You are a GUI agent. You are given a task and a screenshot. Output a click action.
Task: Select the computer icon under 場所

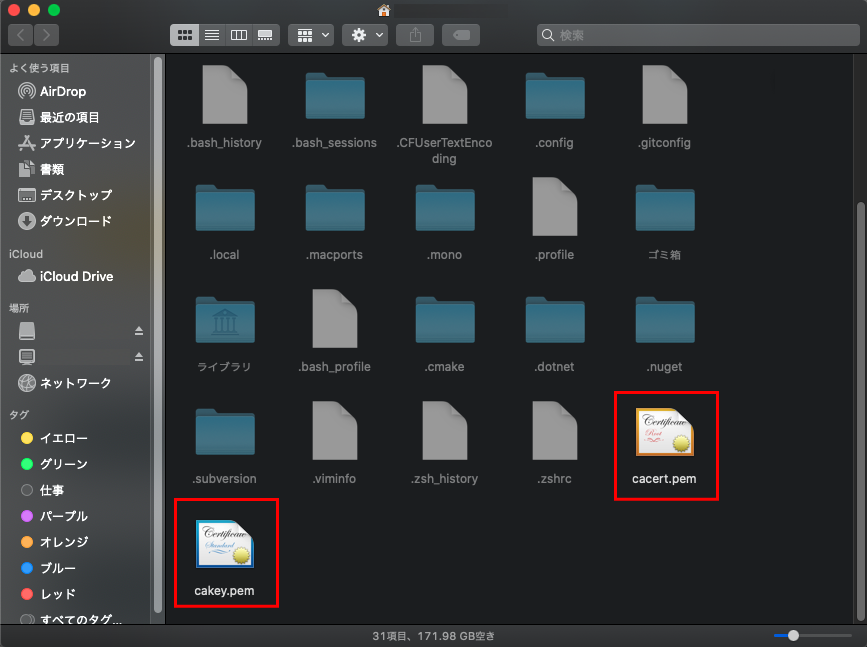pos(27,357)
